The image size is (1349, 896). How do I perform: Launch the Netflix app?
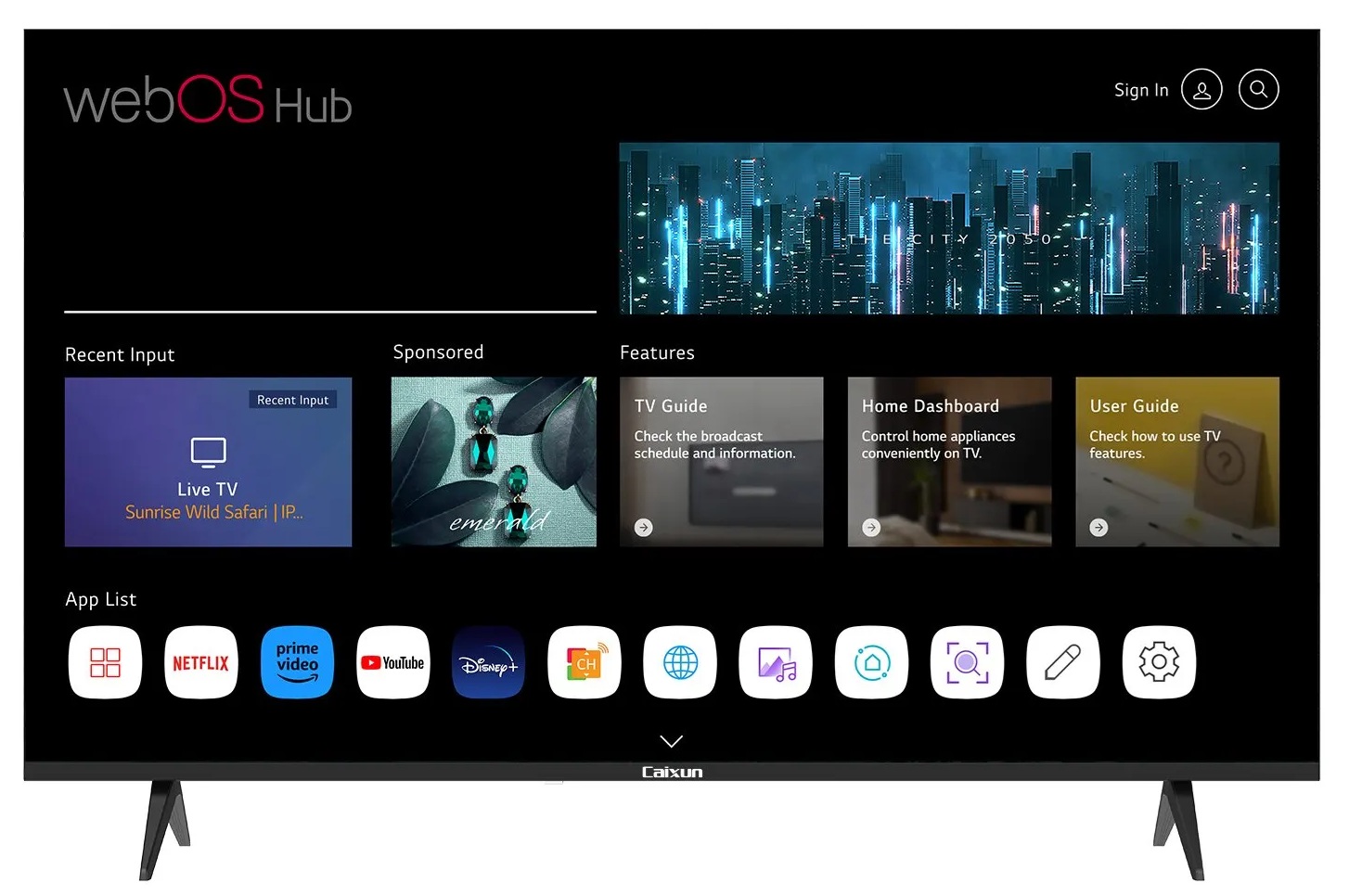point(200,662)
